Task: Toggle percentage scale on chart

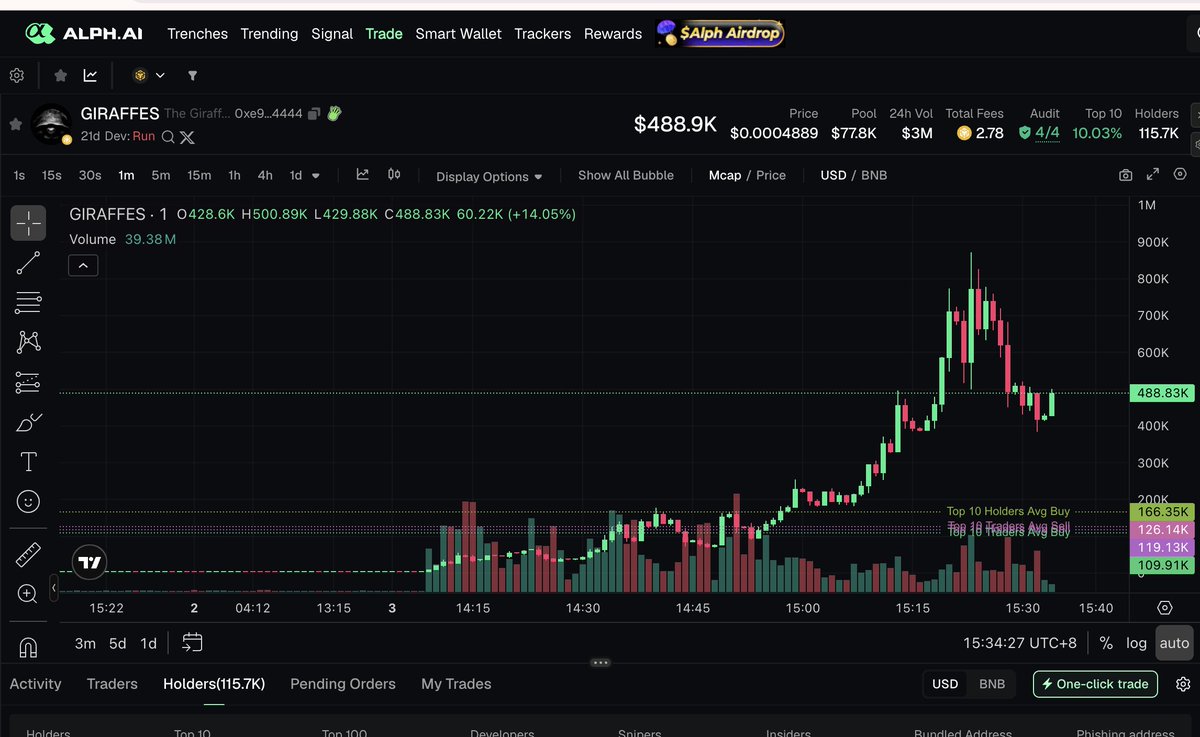Action: tap(1106, 643)
